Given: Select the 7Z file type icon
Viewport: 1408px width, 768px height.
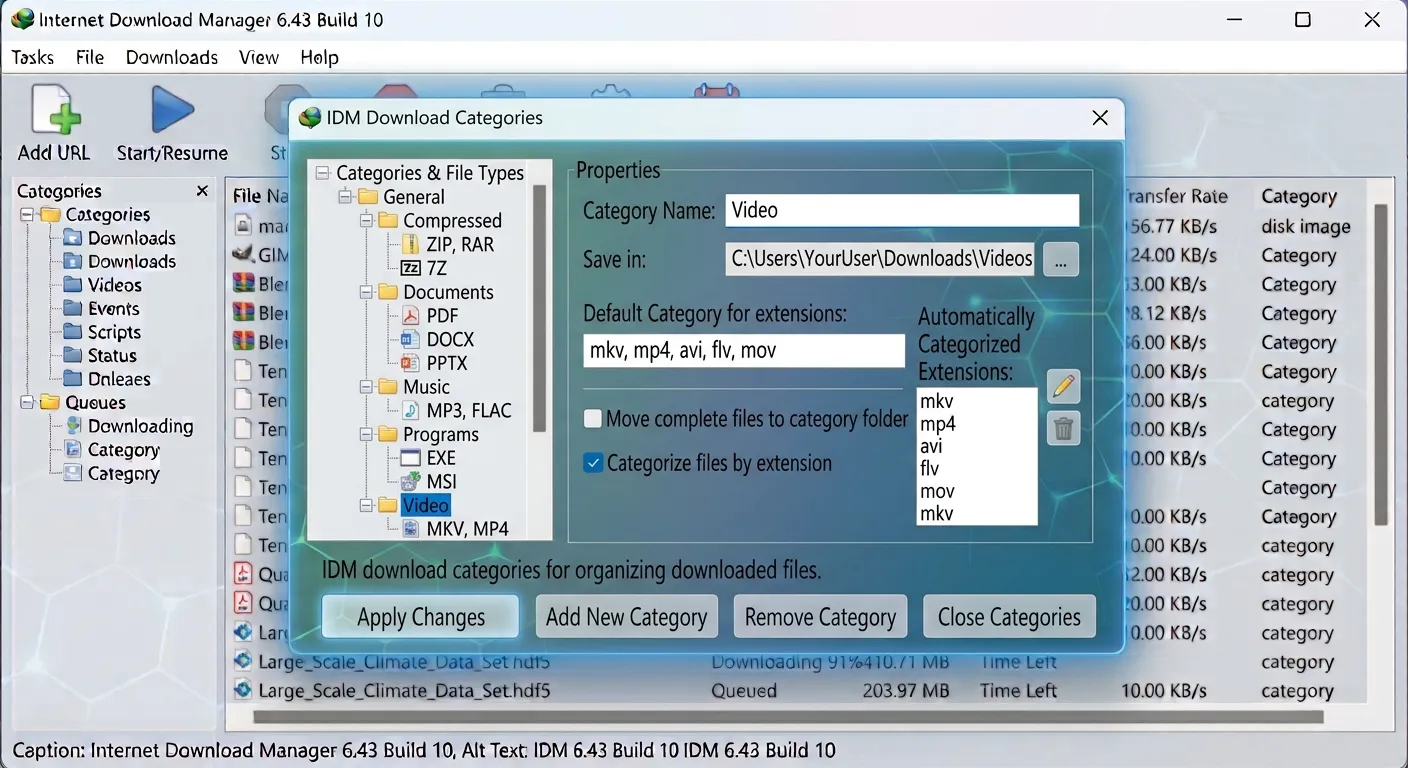Looking at the screenshot, I should click(411, 268).
